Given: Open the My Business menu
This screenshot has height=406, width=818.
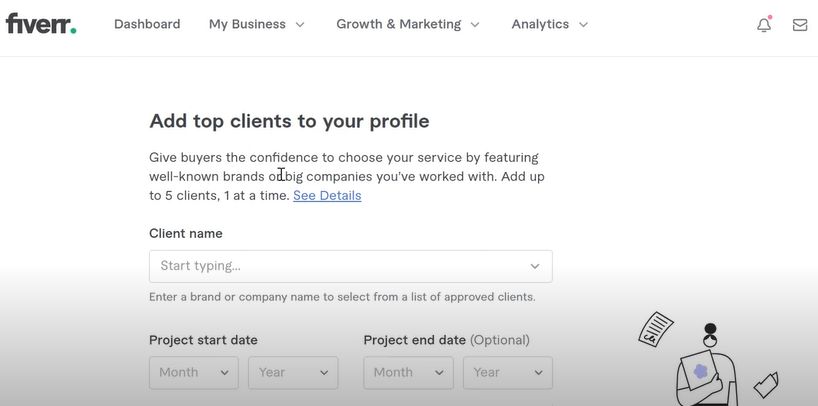Looking at the screenshot, I should (256, 24).
